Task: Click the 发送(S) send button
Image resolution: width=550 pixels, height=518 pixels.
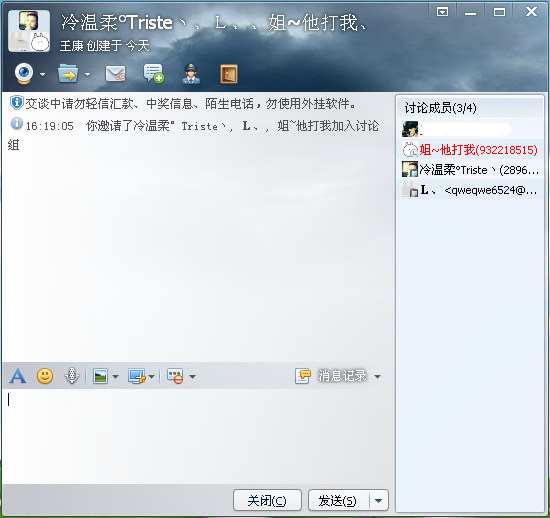Action: [x=338, y=500]
